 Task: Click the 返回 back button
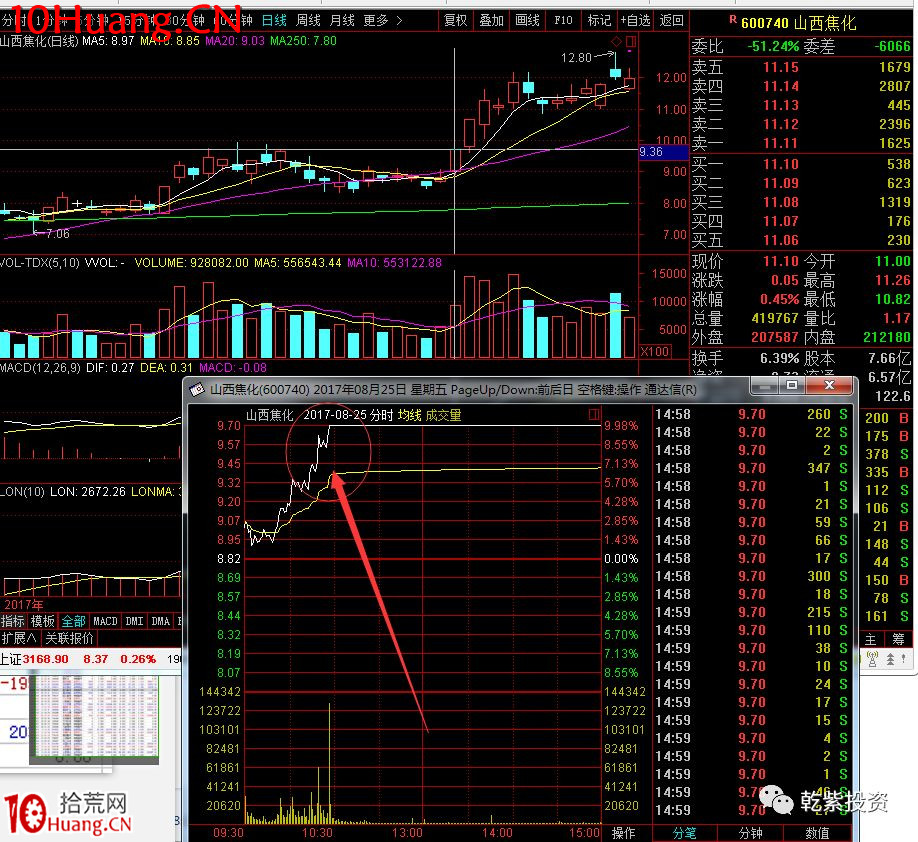671,20
